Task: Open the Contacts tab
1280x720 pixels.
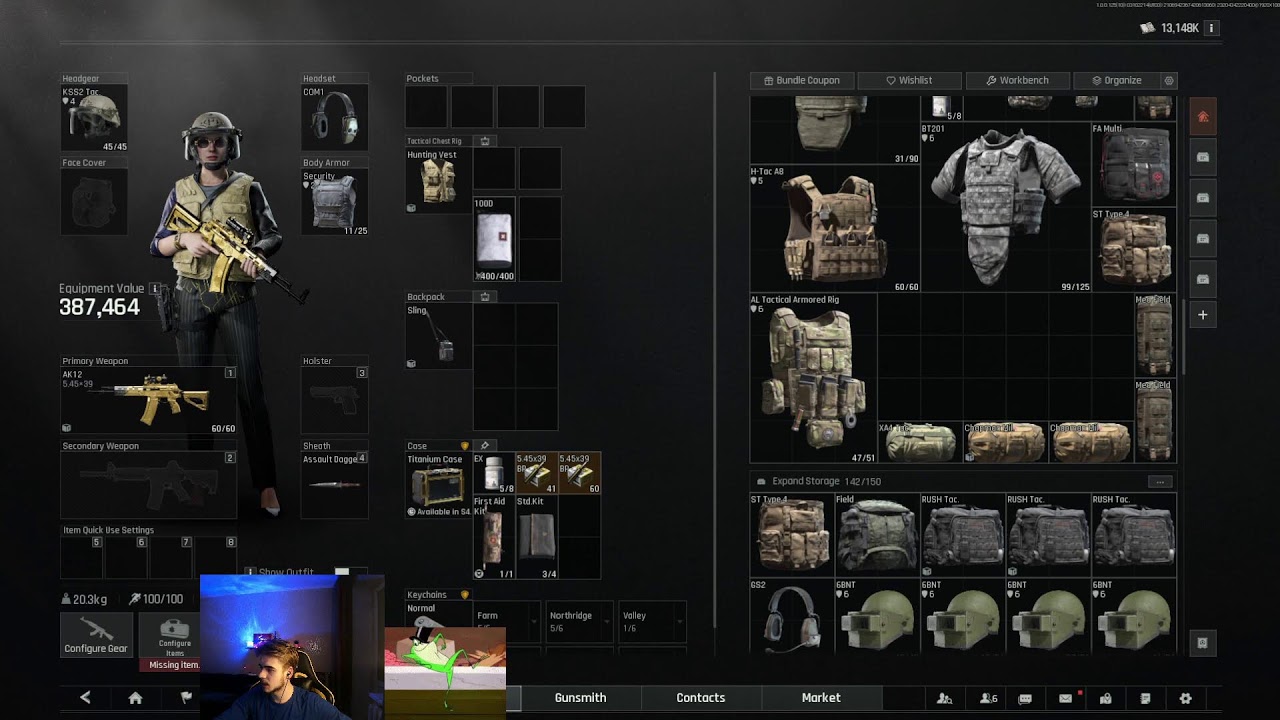Action: [700, 698]
